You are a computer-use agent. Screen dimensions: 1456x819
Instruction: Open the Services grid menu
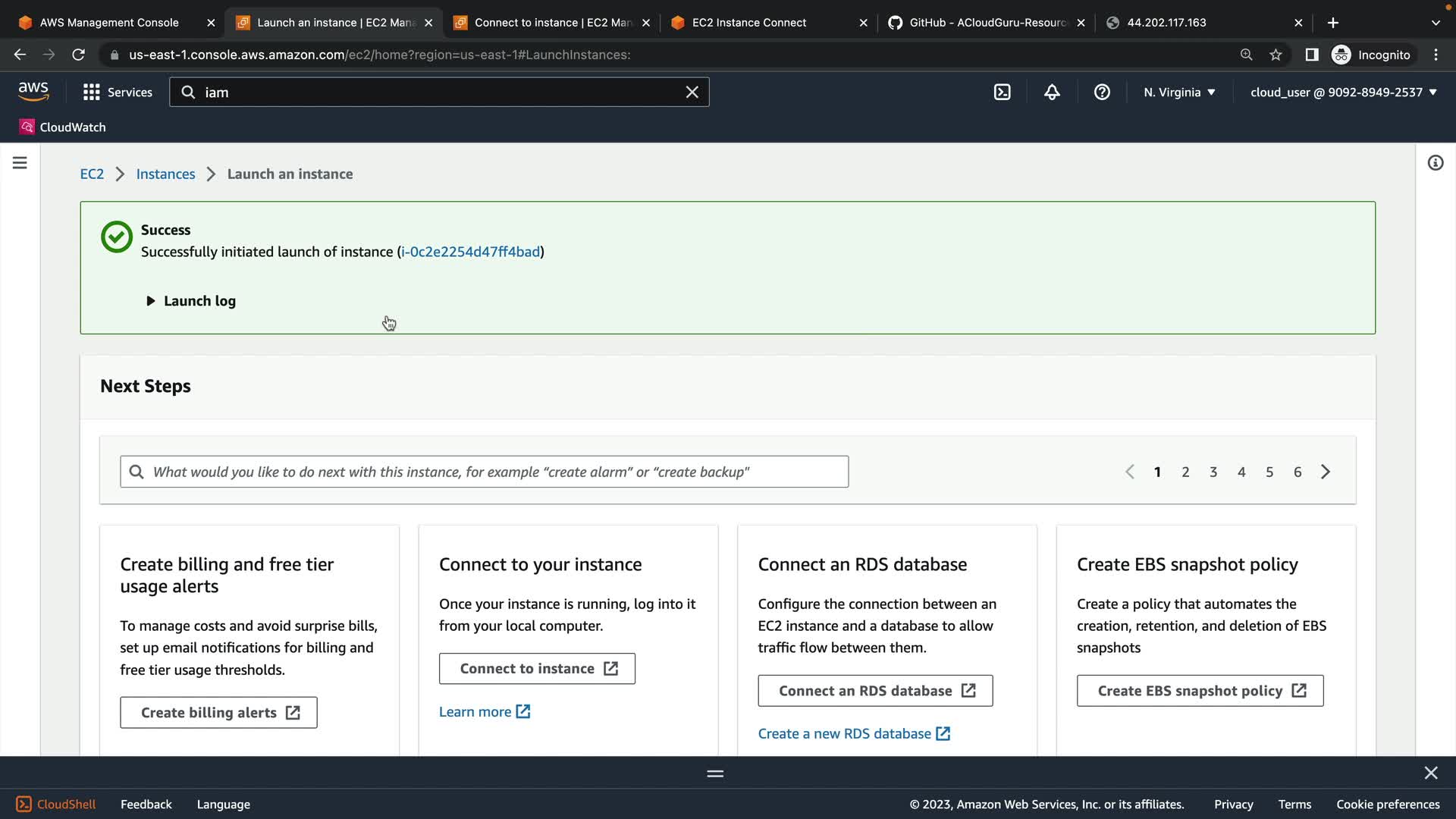[118, 92]
